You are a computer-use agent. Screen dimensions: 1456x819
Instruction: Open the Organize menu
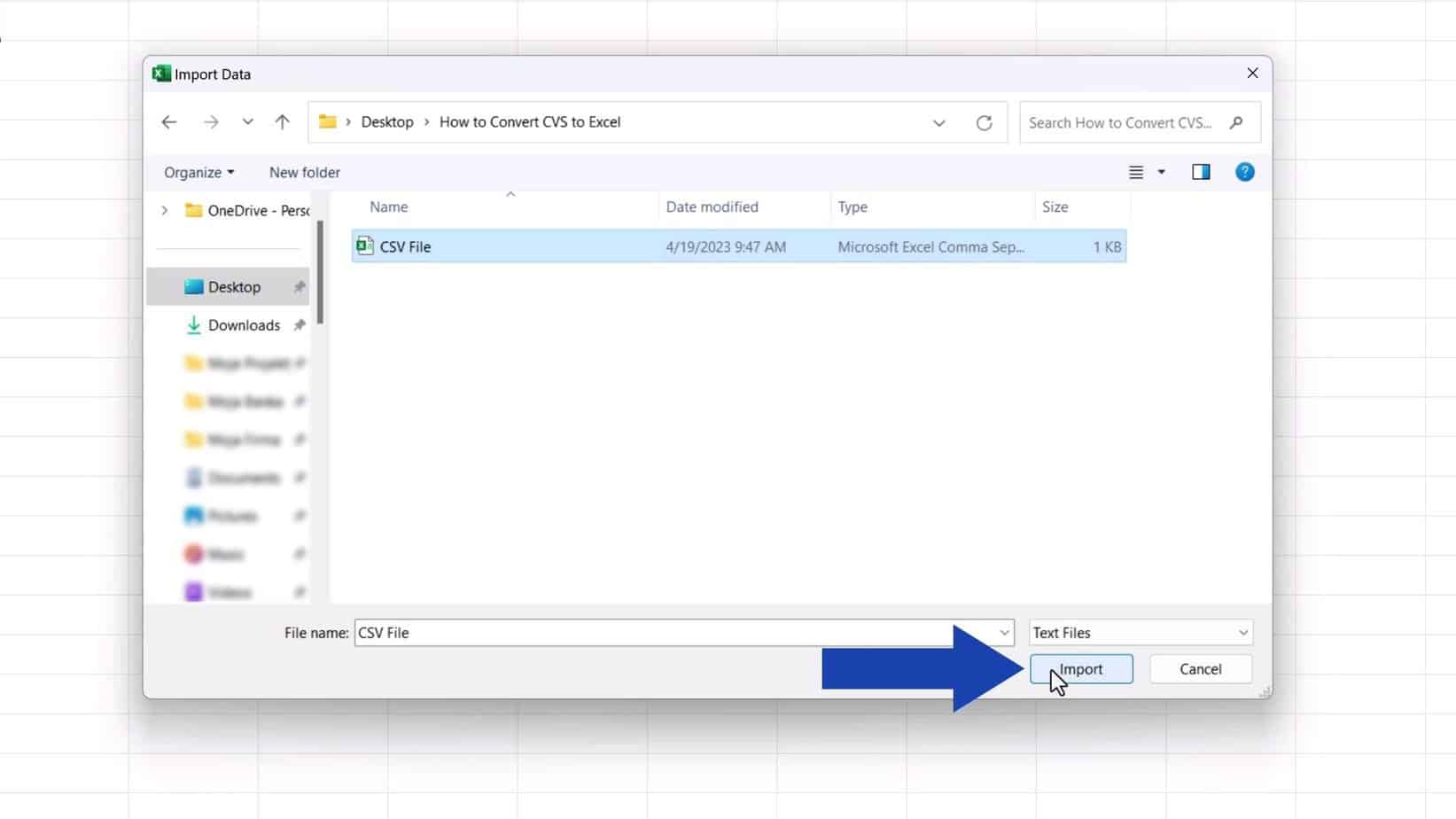click(197, 172)
